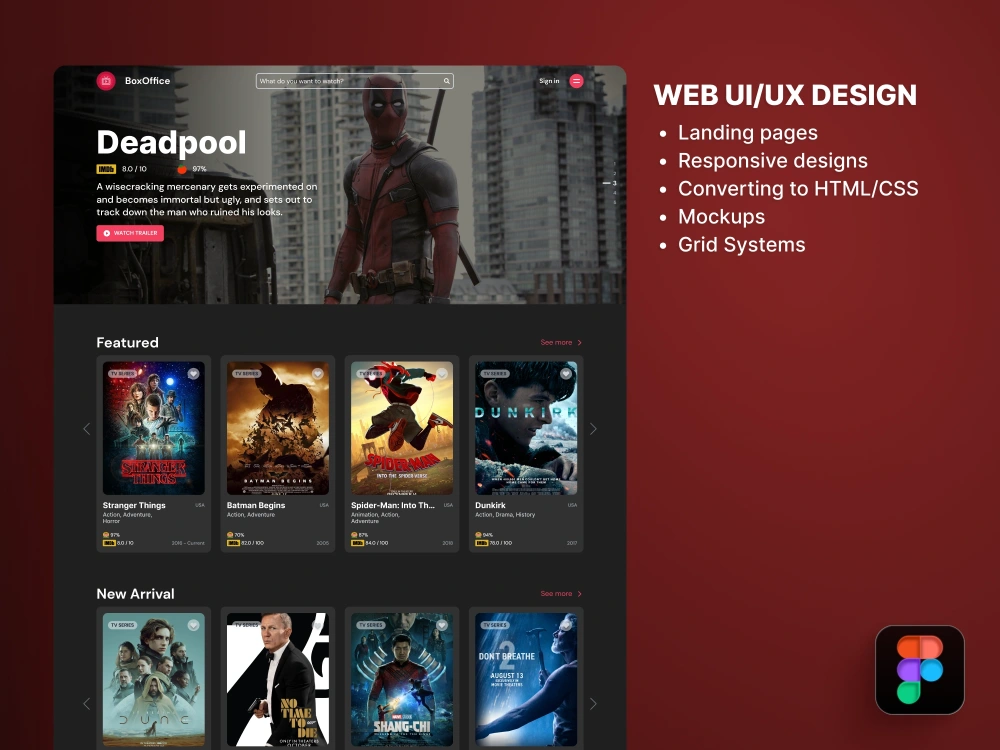The height and width of the screenshot is (750, 1000).
Task: Open the Dunkirk poster
Action: [526, 428]
